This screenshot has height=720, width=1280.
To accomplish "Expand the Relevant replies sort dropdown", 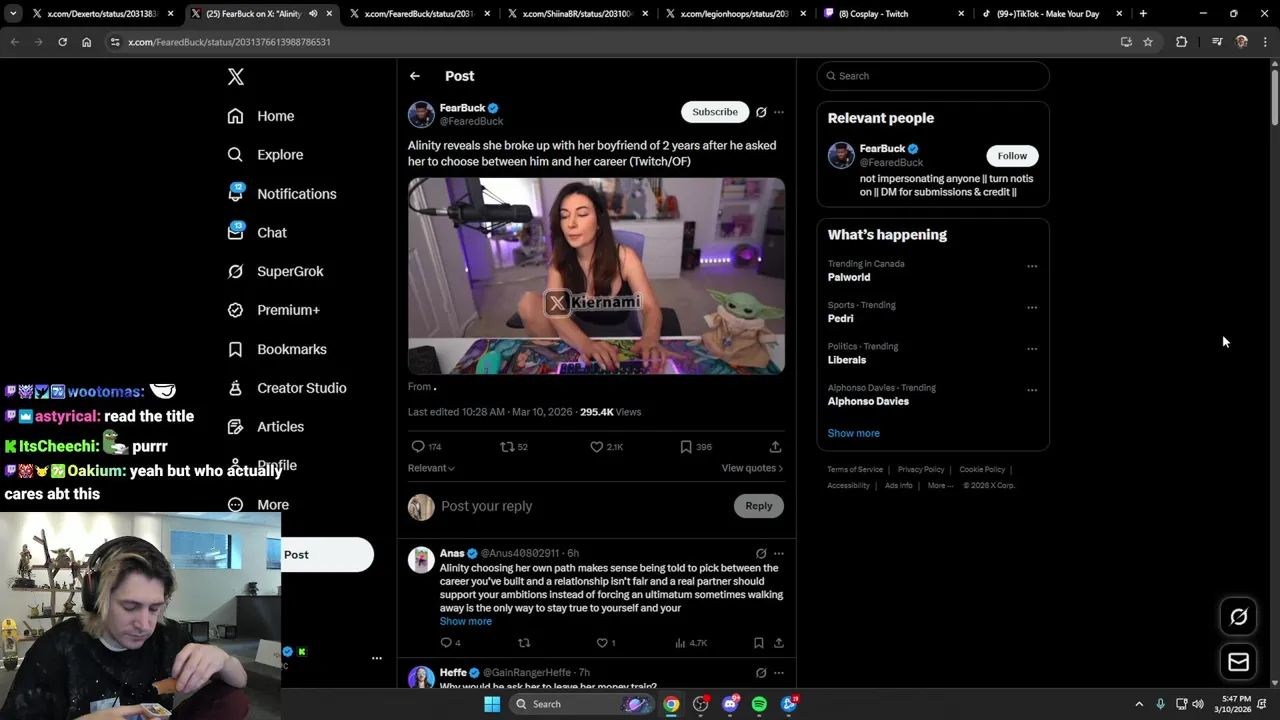I will [x=431, y=468].
